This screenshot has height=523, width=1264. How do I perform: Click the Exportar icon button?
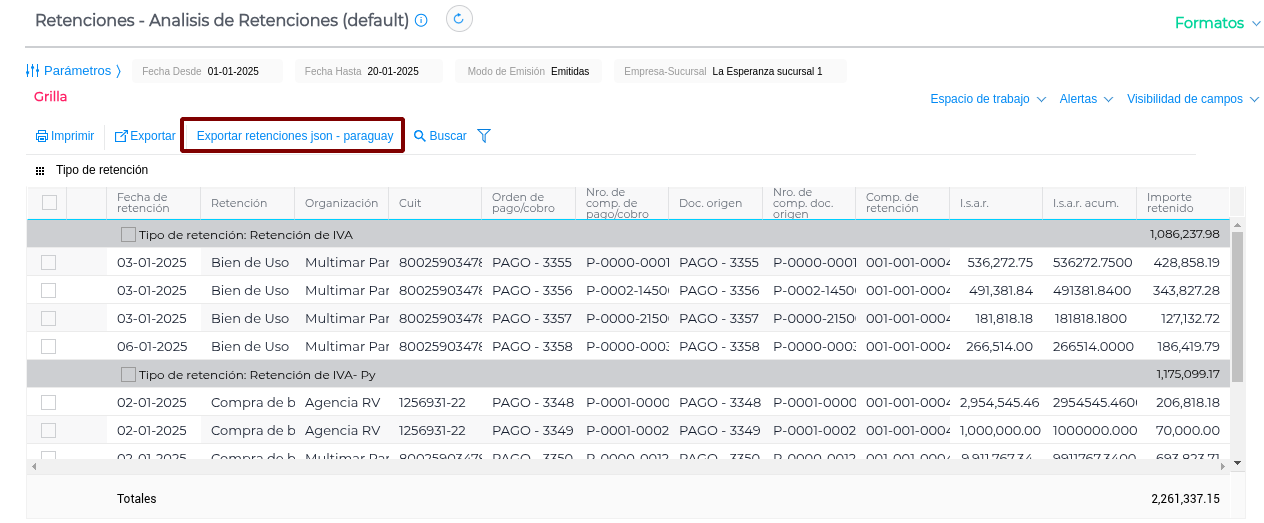click(121, 136)
